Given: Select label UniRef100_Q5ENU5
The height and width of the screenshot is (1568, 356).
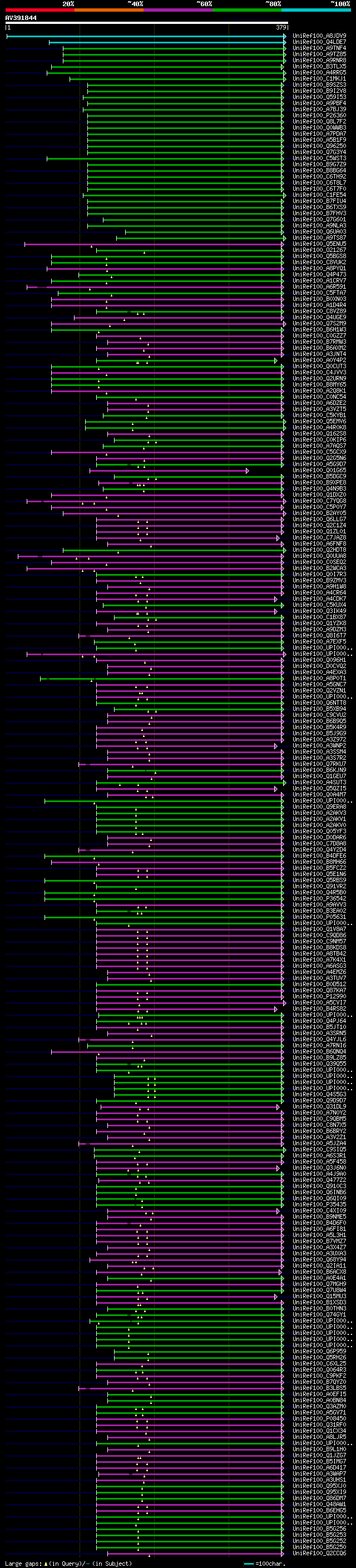Looking at the screenshot, I should click(319, 244).
